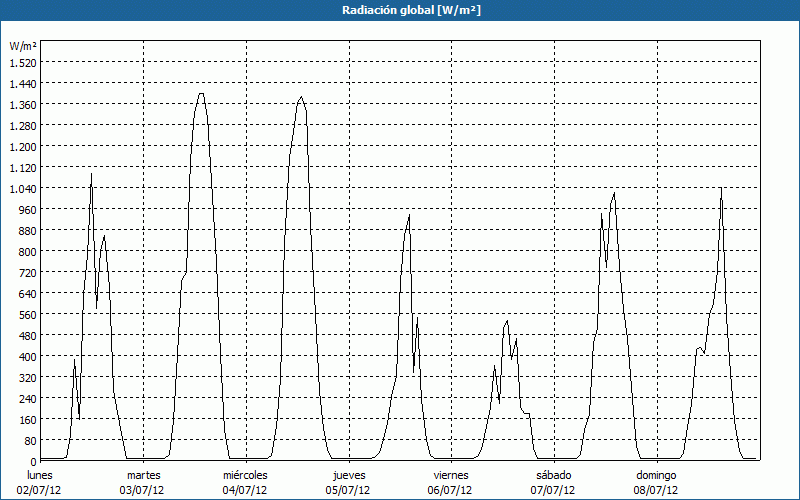The height and width of the screenshot is (500, 800).
Task: Click the 800 y-axis value
Action: 28,252
